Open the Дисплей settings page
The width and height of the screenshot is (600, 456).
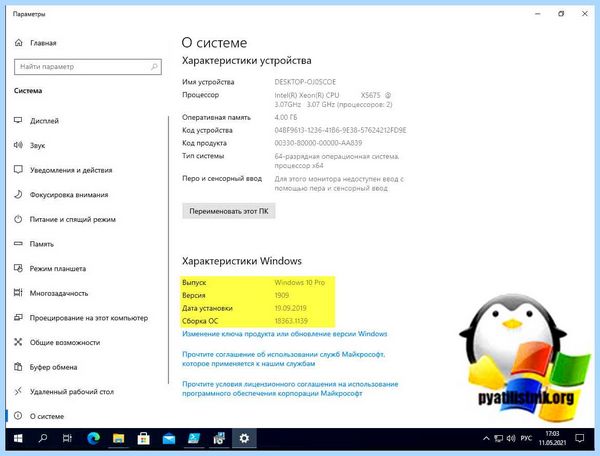44,121
